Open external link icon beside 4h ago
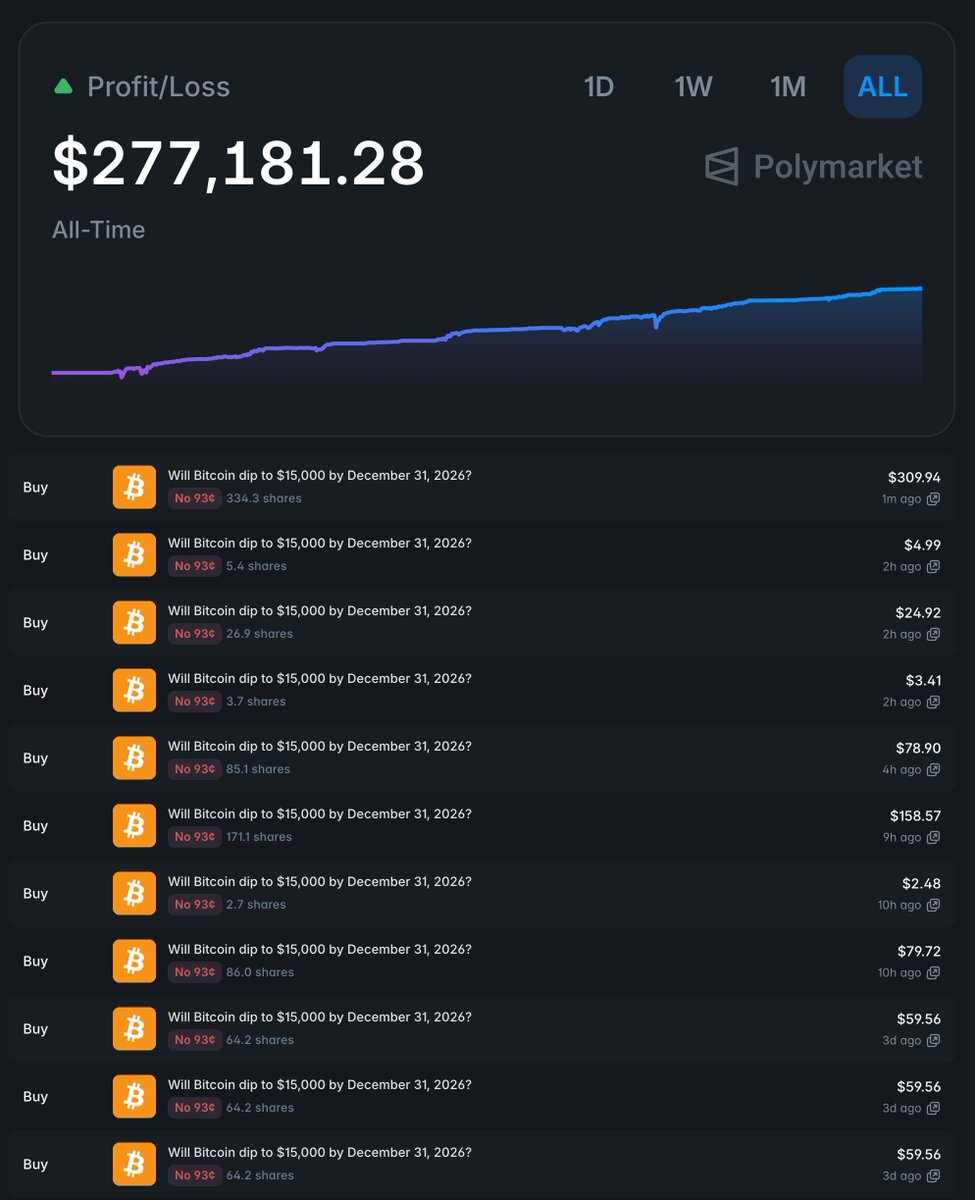975x1200 pixels. click(x=933, y=770)
